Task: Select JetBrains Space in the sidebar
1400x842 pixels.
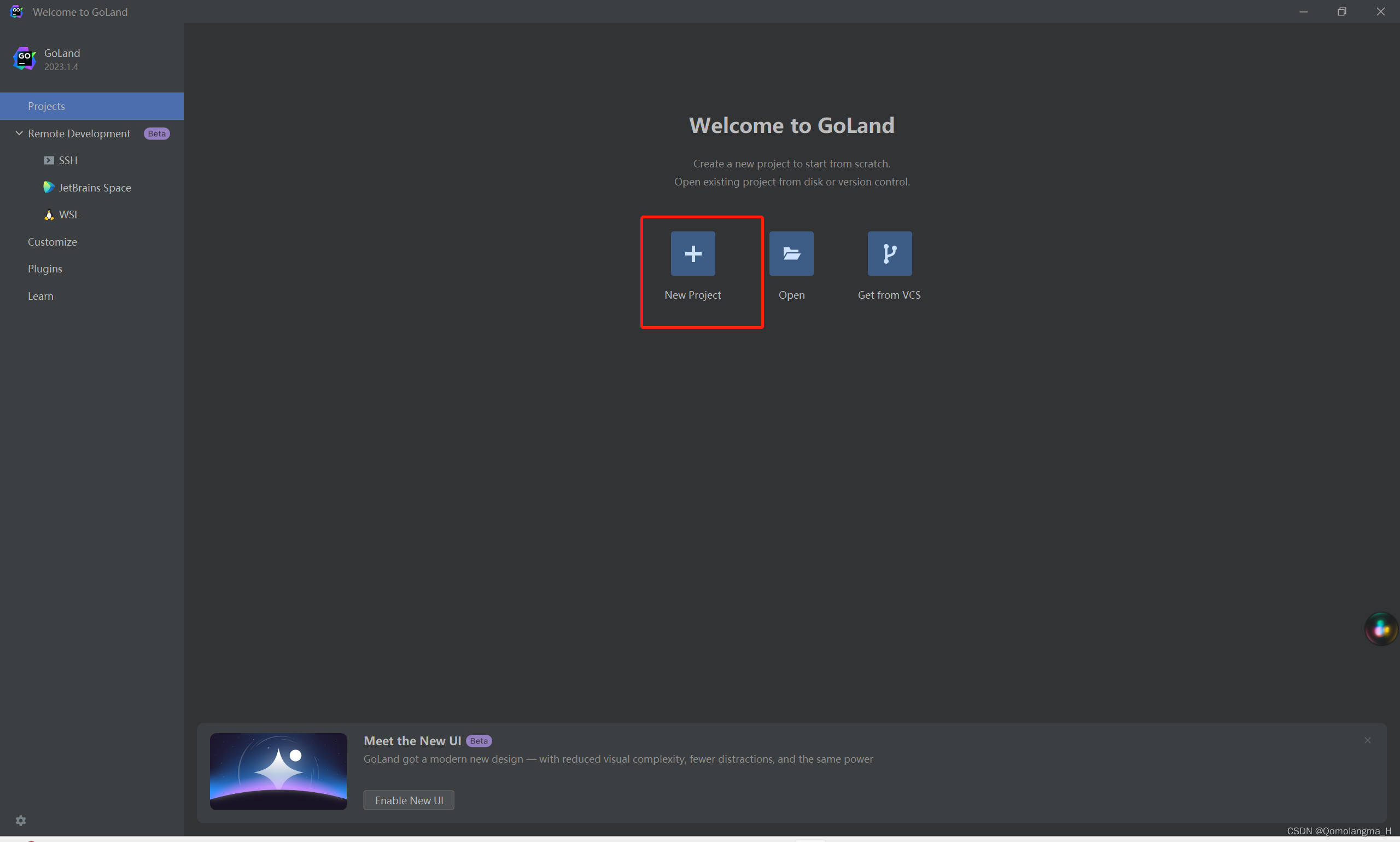Action: pos(94,188)
